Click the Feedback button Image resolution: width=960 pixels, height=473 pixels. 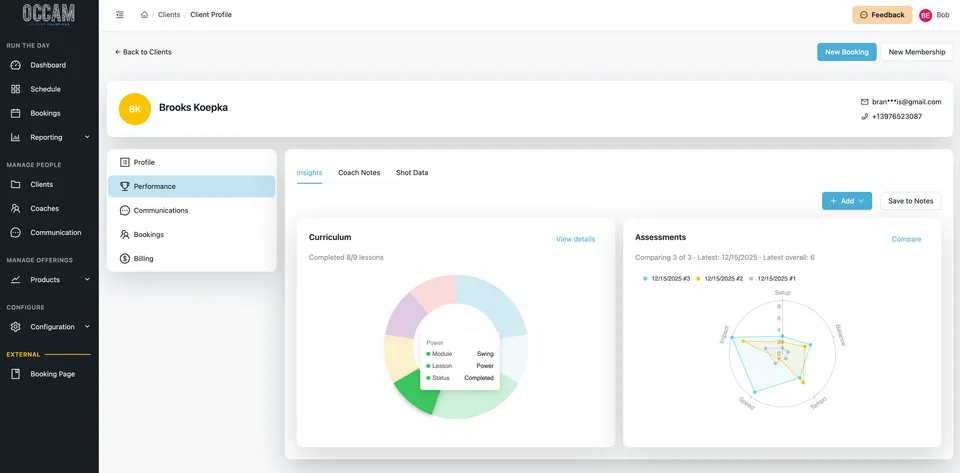pos(882,15)
